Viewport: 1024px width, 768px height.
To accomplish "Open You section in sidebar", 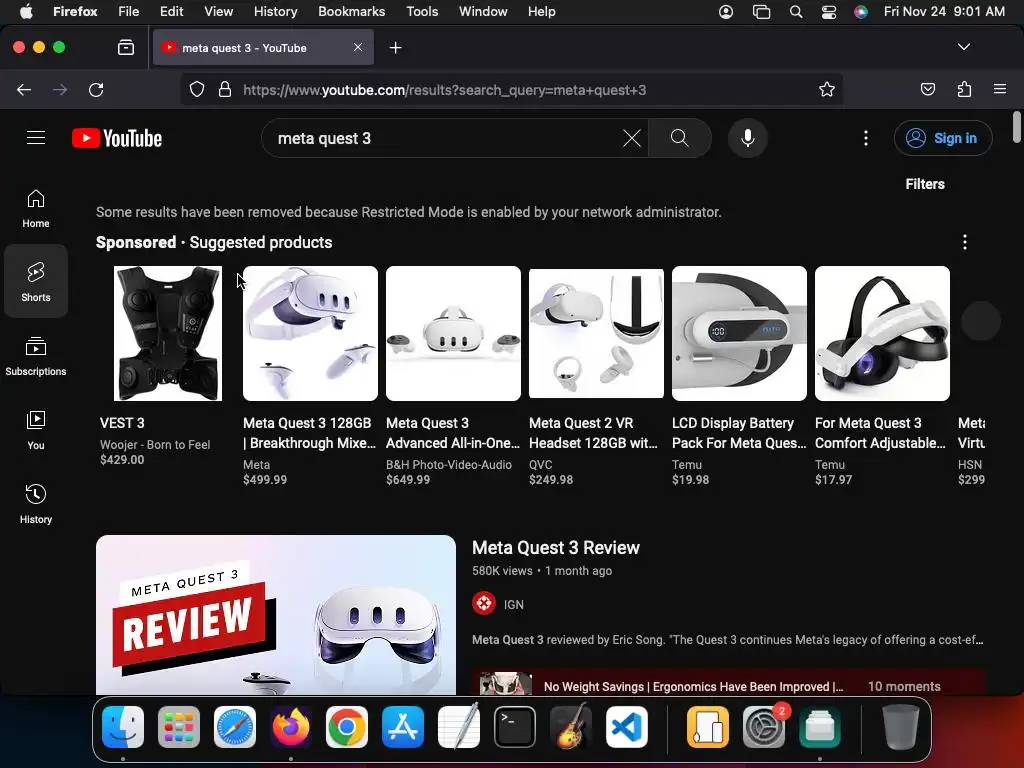I will (36, 430).
